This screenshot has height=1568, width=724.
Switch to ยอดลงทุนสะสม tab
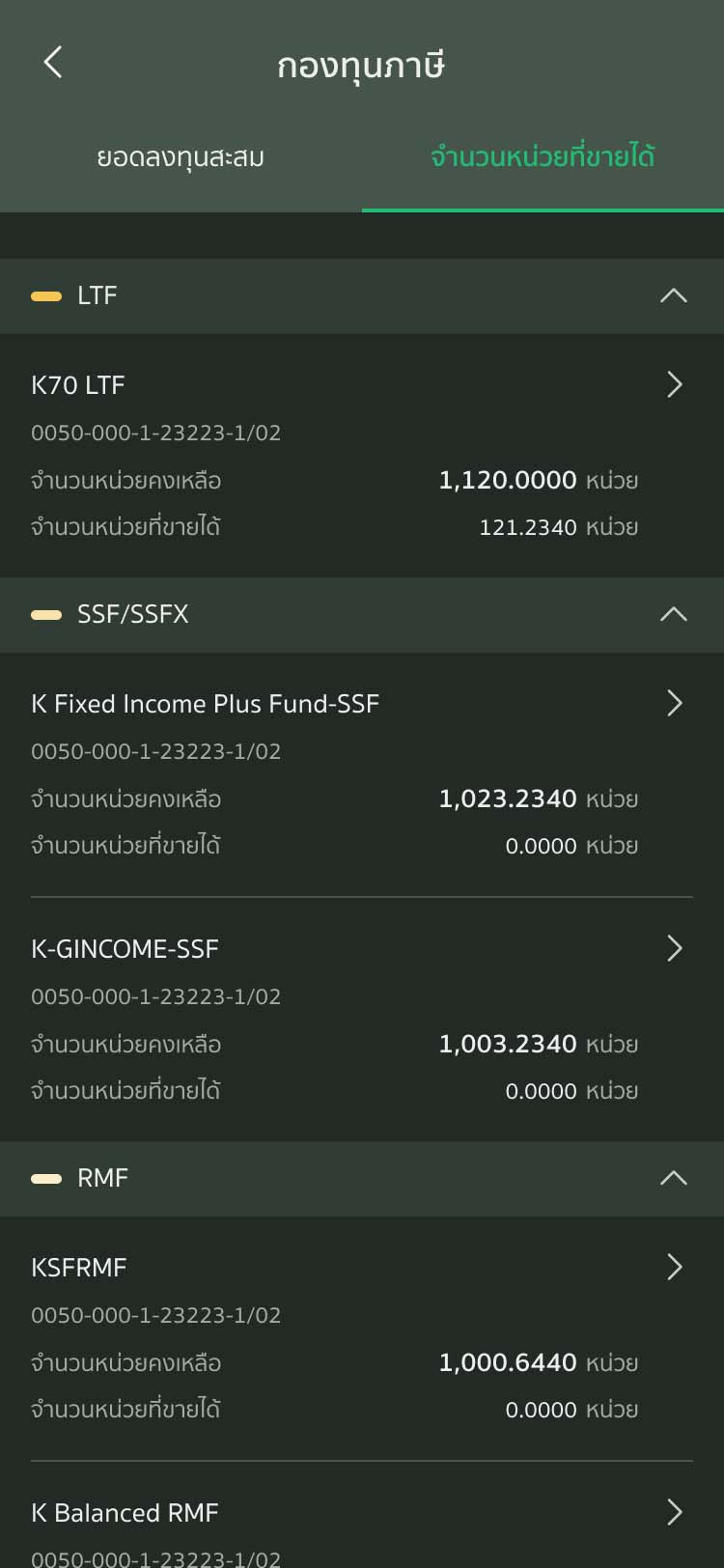point(181,157)
